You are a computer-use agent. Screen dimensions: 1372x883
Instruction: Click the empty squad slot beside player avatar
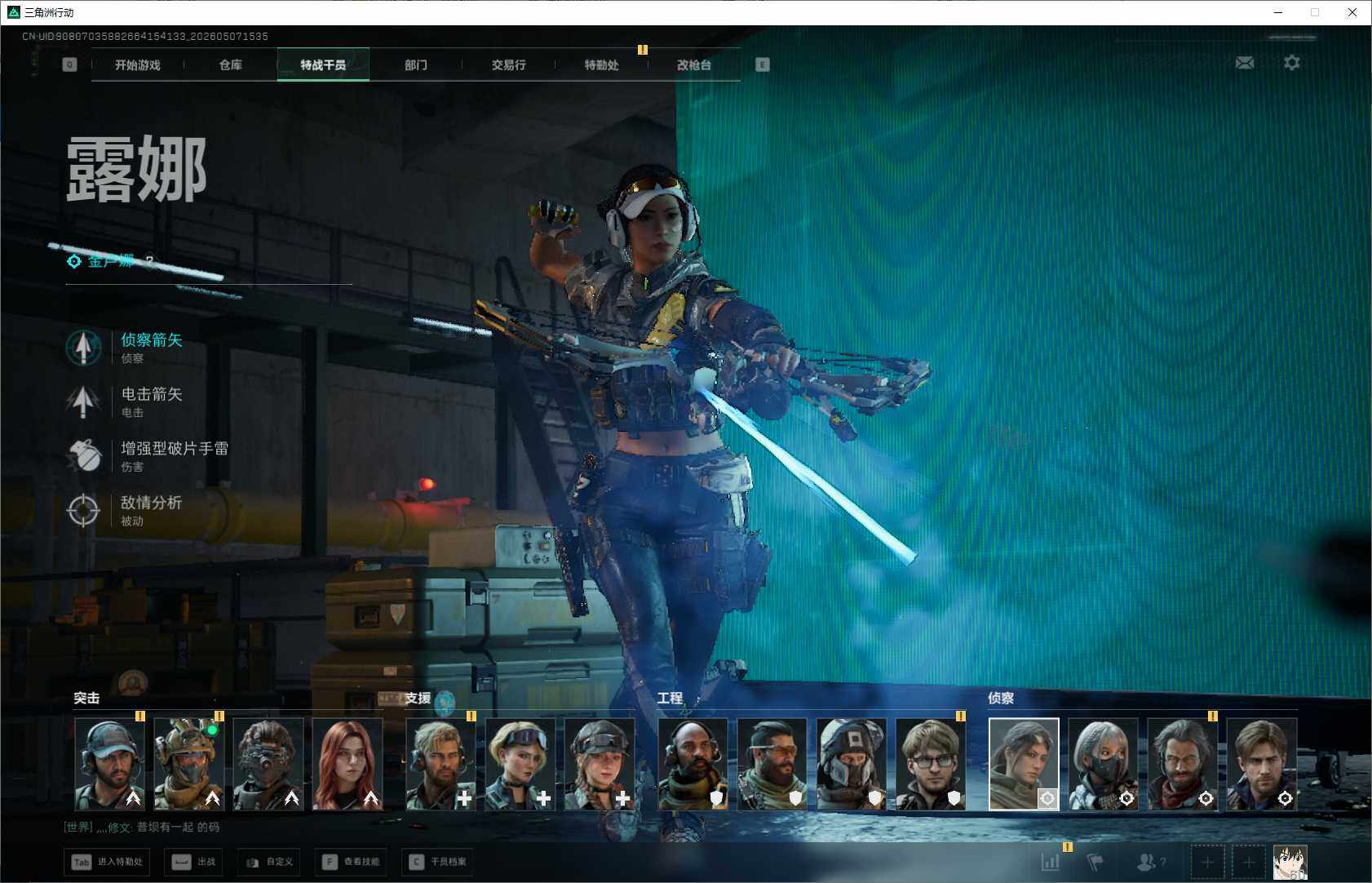click(x=1248, y=862)
